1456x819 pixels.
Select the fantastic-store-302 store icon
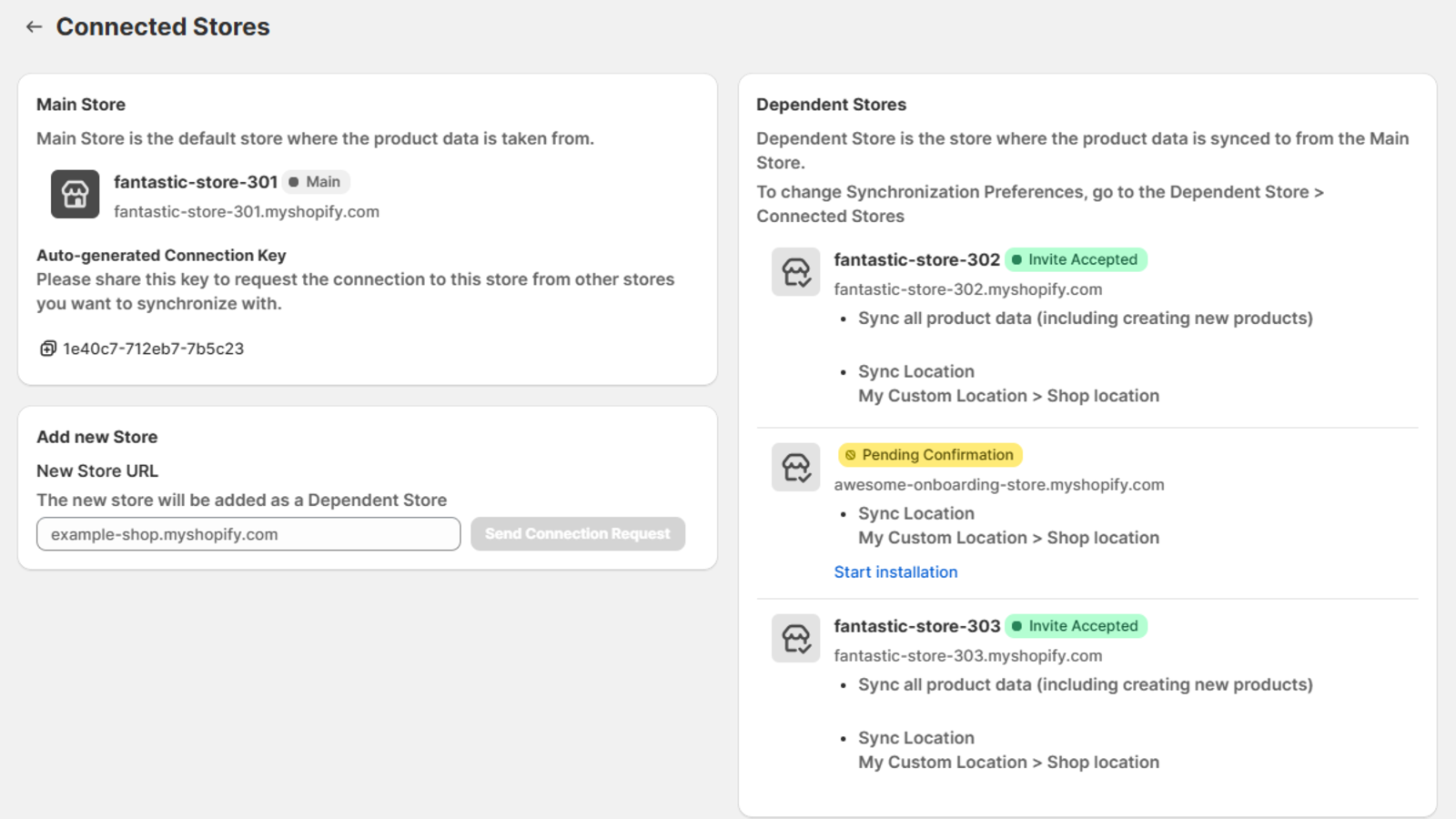pos(795,271)
